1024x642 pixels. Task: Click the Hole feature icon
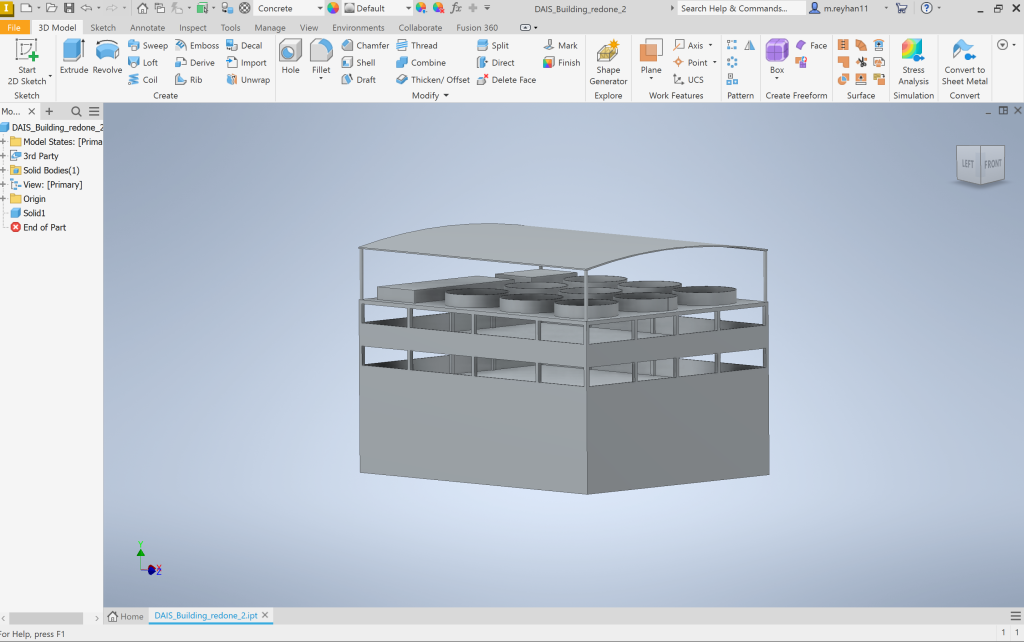[290, 57]
